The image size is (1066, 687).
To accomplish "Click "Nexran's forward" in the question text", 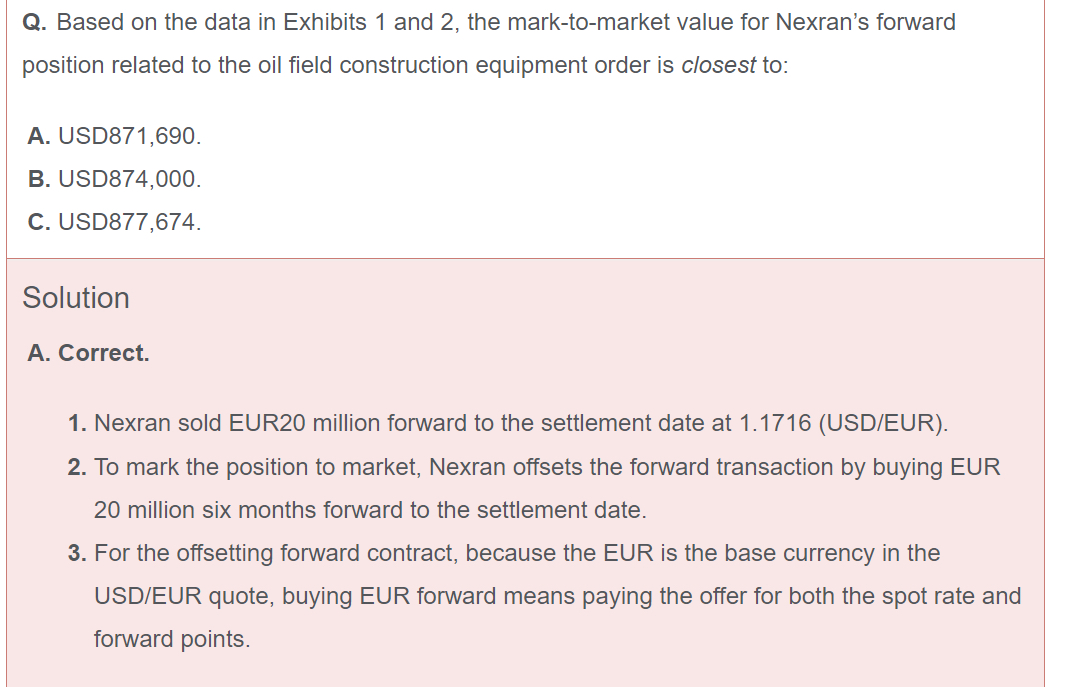I will [865, 22].
